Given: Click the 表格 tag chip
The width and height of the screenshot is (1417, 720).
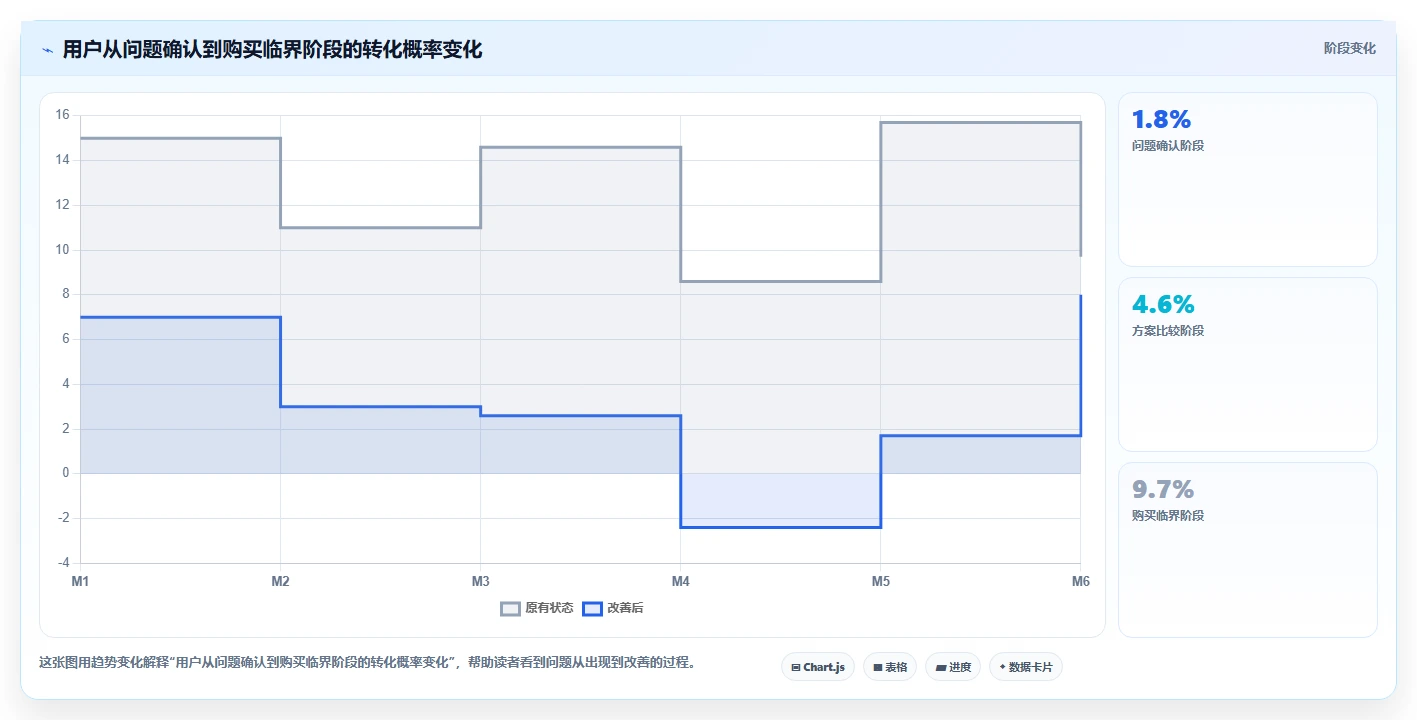Looking at the screenshot, I should pos(890,667).
